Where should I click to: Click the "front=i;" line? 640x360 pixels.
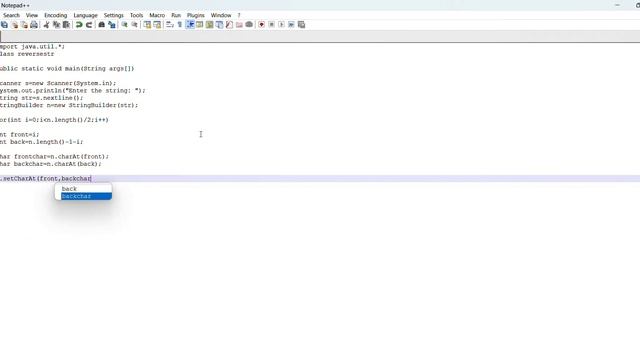click(20, 135)
